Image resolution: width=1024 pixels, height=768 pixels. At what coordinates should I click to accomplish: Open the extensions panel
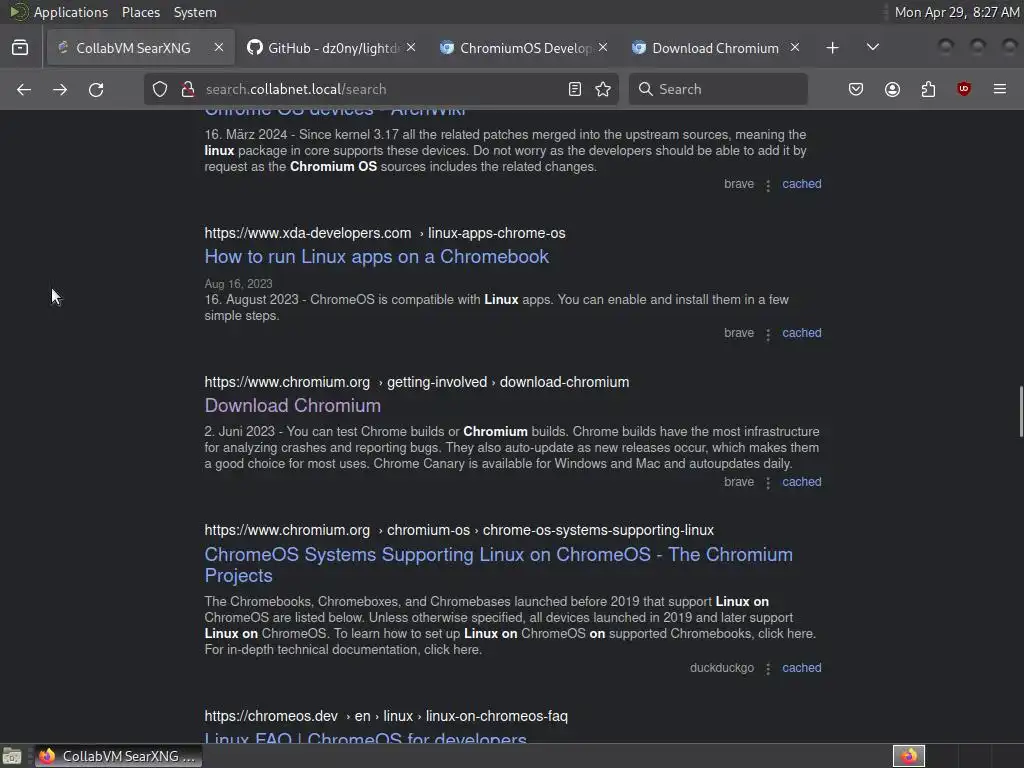[929, 89]
